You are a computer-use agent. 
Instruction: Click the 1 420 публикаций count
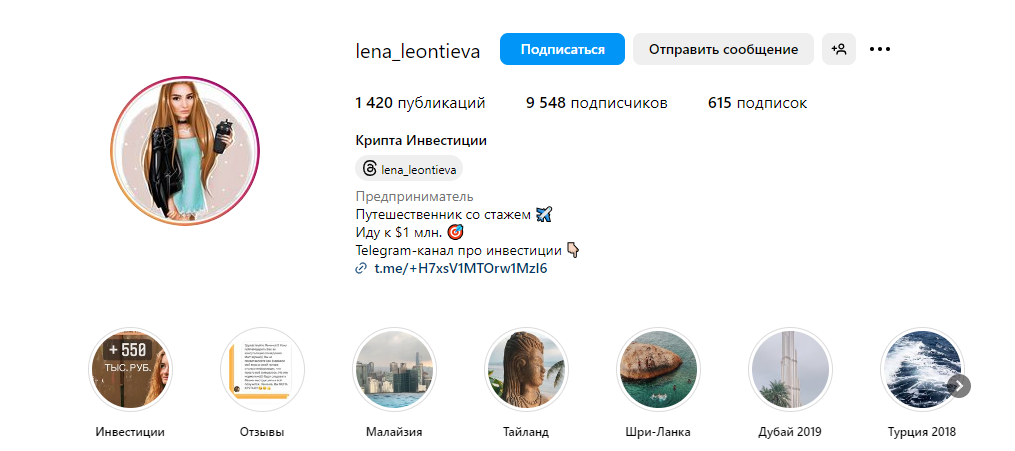[420, 103]
